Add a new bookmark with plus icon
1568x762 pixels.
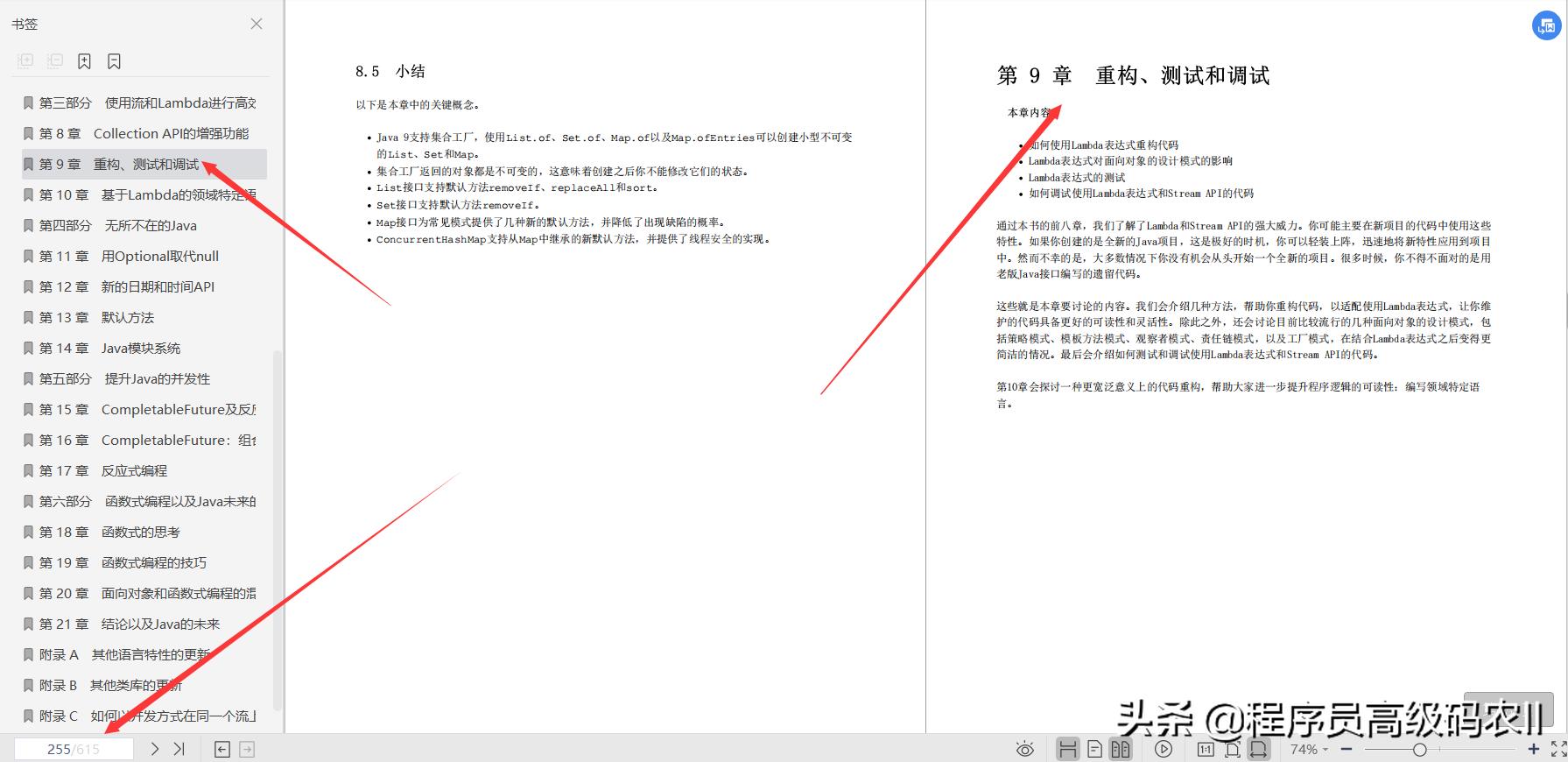pos(84,61)
